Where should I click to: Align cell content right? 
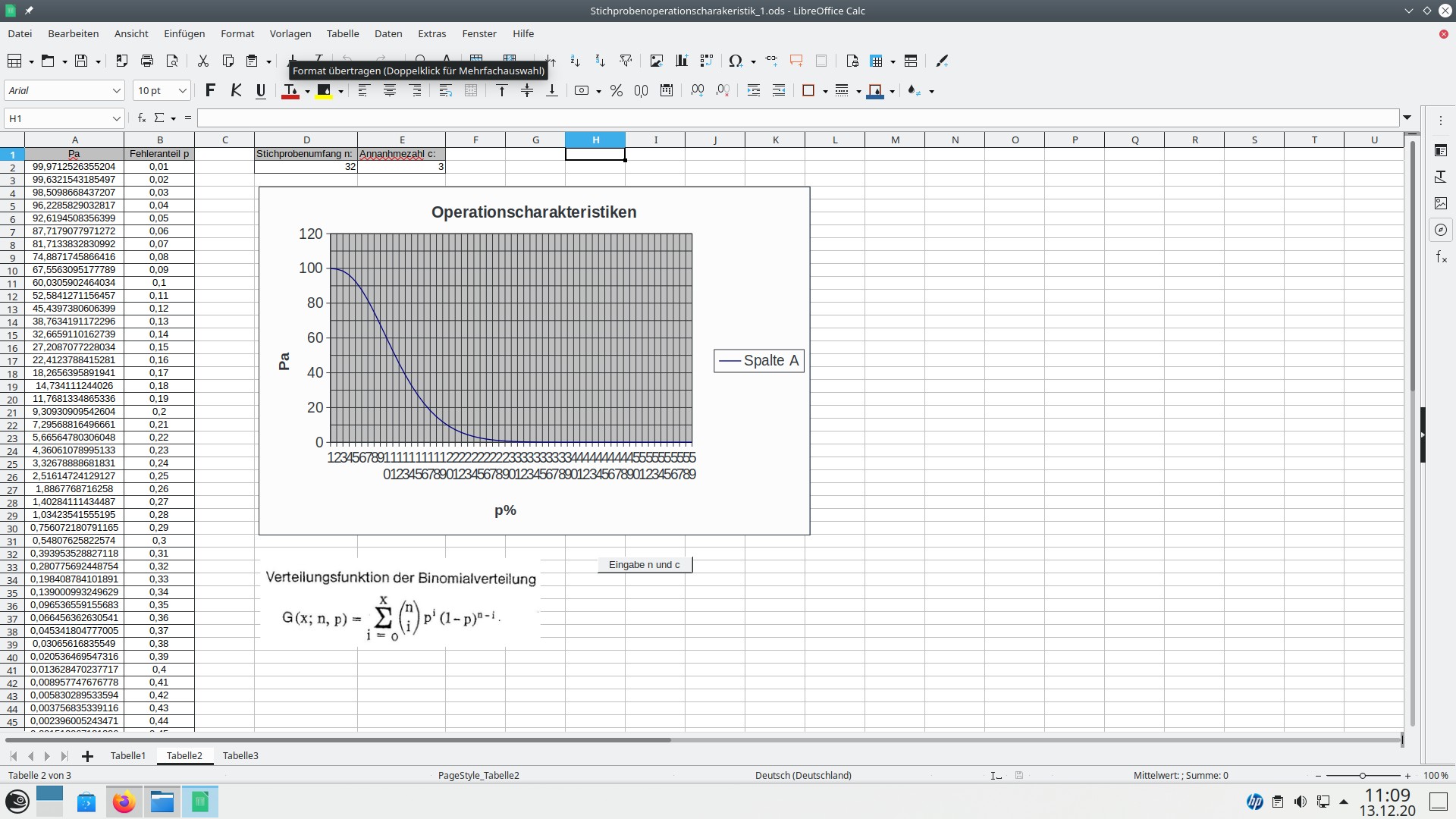(416, 91)
